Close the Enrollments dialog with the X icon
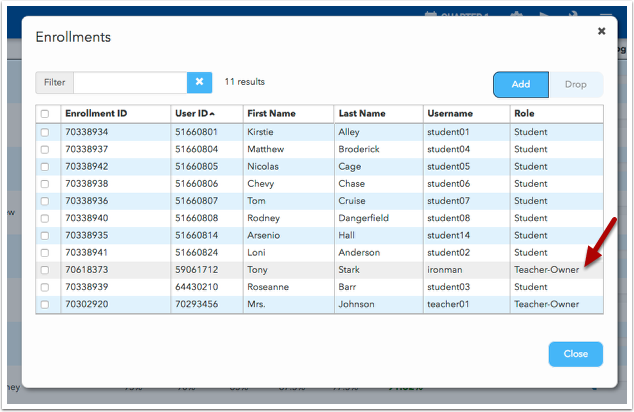This screenshot has height=412, width=634. pos(601,31)
